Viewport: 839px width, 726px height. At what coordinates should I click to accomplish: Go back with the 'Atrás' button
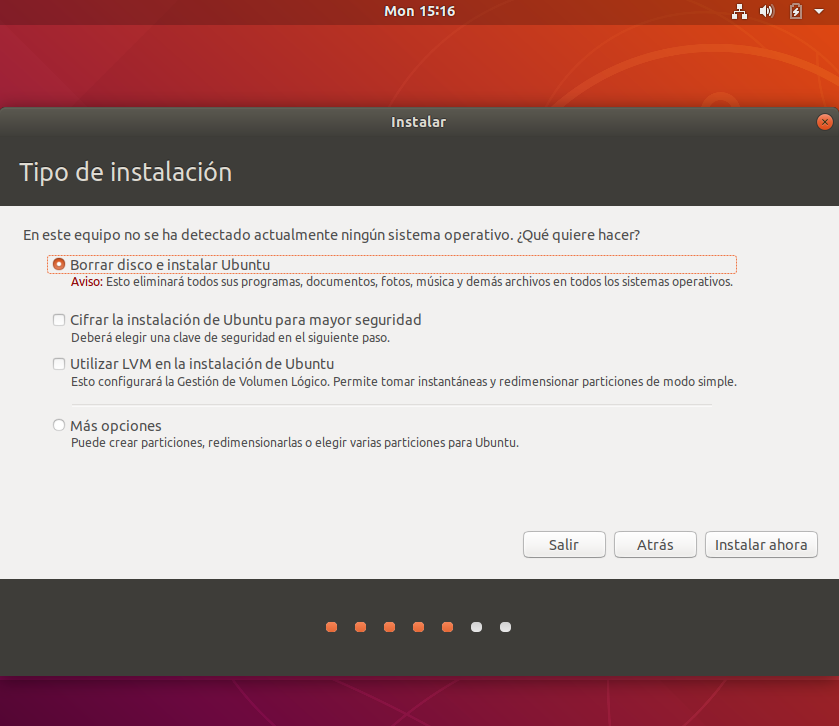coord(655,545)
